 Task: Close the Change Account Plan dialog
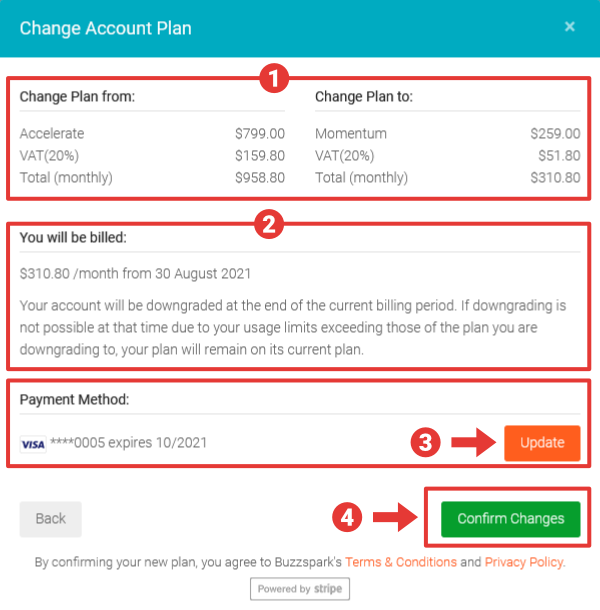pos(570,27)
